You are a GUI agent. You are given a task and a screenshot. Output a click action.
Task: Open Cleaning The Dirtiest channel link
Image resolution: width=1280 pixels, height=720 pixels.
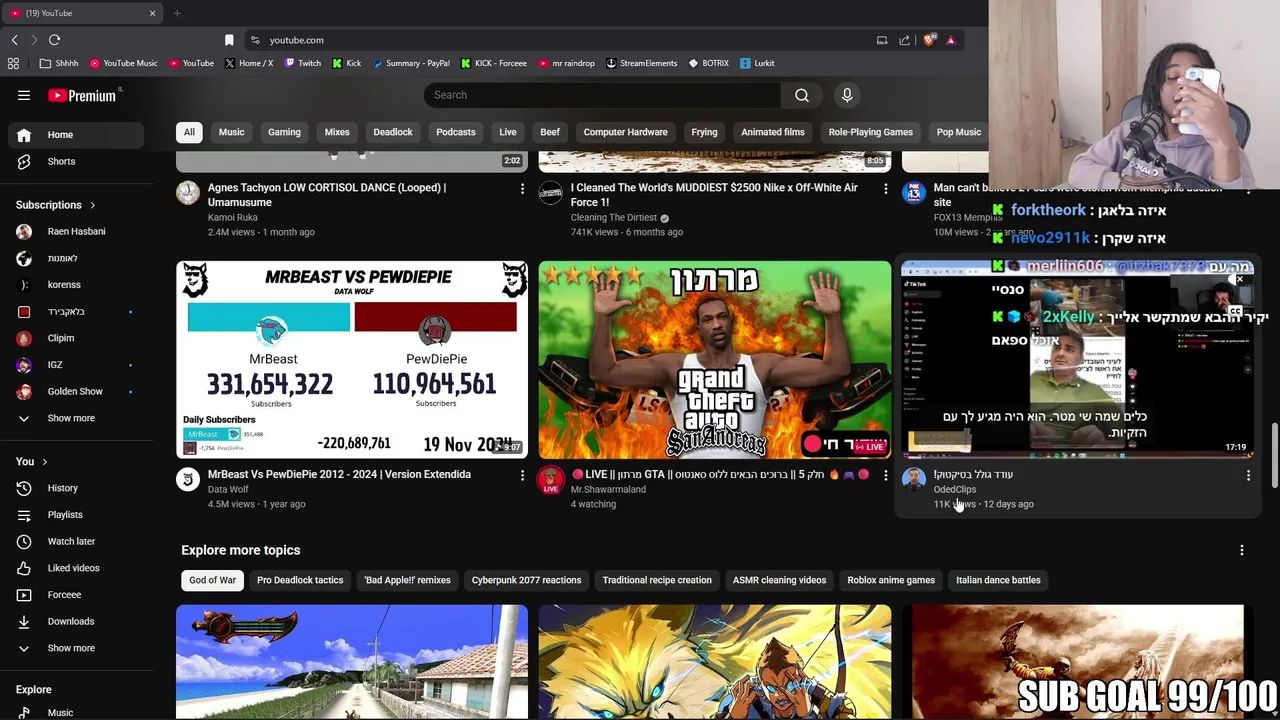pyautogui.click(x=614, y=217)
